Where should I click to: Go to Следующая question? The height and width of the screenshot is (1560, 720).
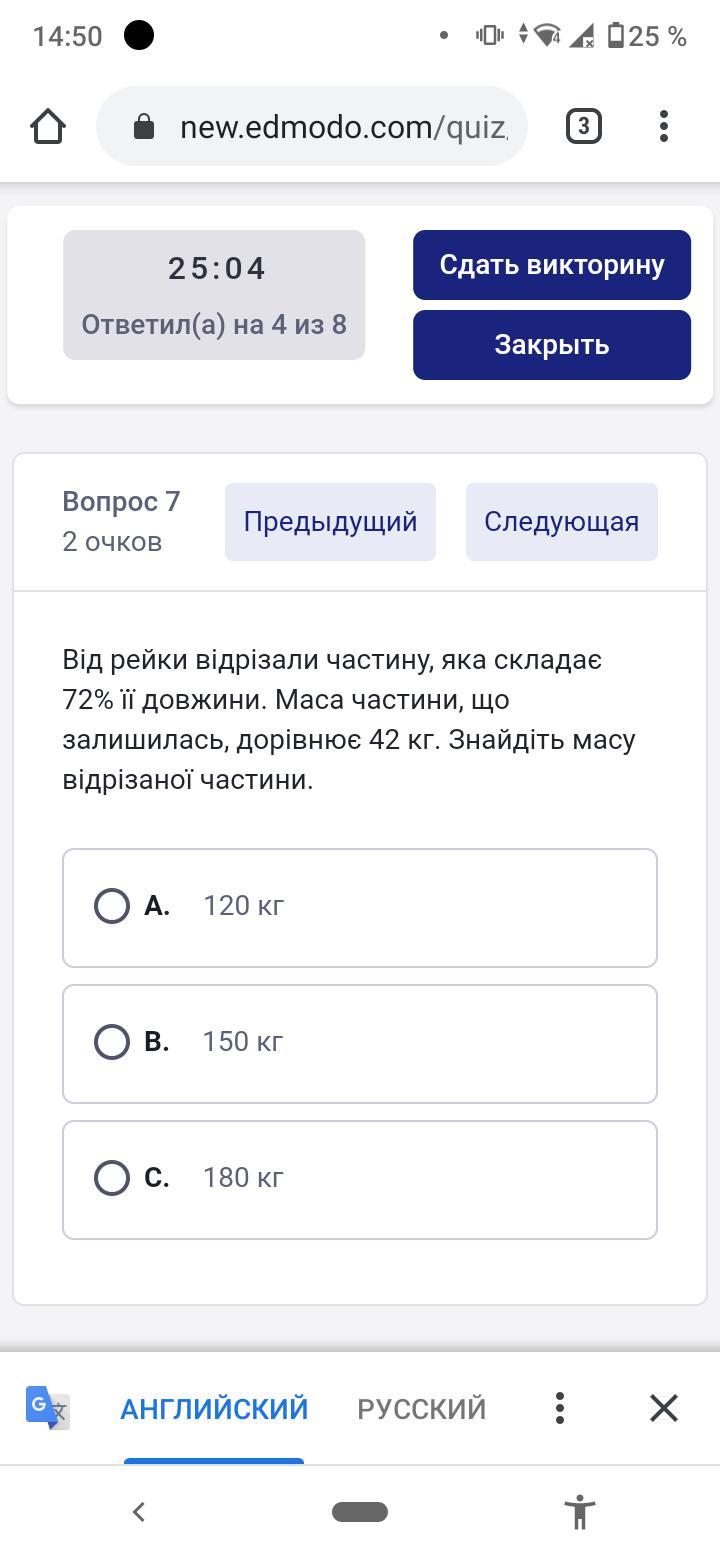pos(561,522)
